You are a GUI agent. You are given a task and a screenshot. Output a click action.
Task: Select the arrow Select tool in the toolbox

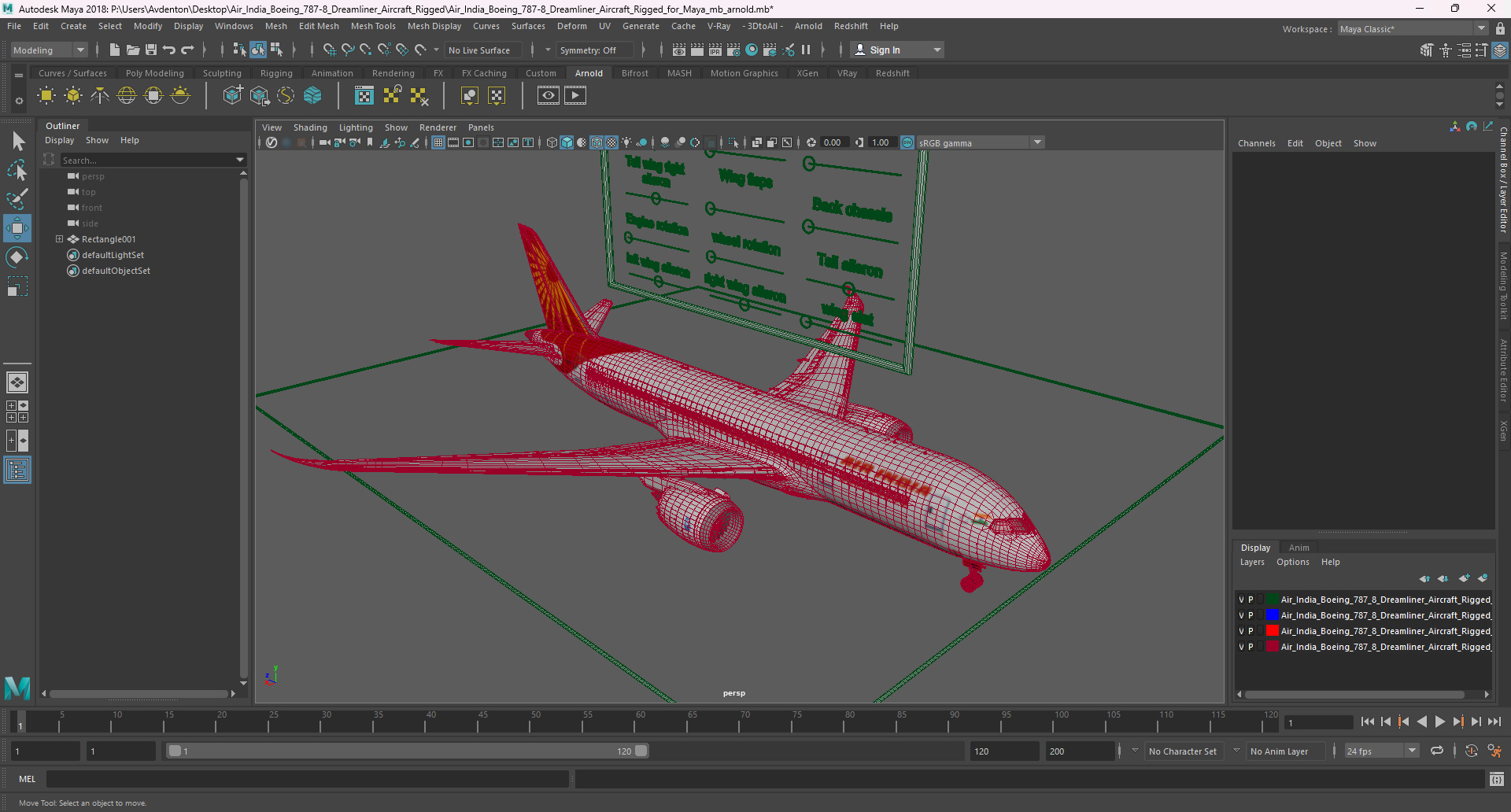click(17, 142)
